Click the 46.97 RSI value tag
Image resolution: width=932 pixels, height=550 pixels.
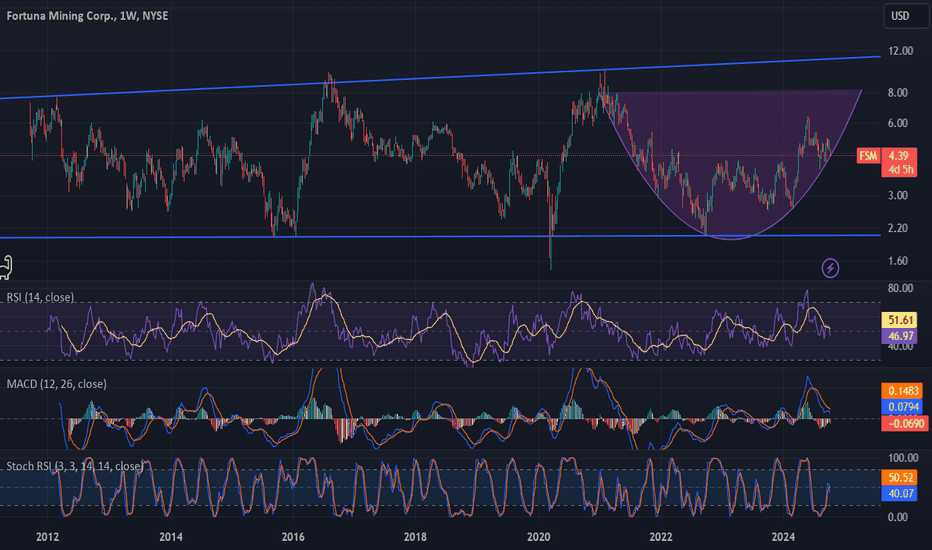pos(900,336)
